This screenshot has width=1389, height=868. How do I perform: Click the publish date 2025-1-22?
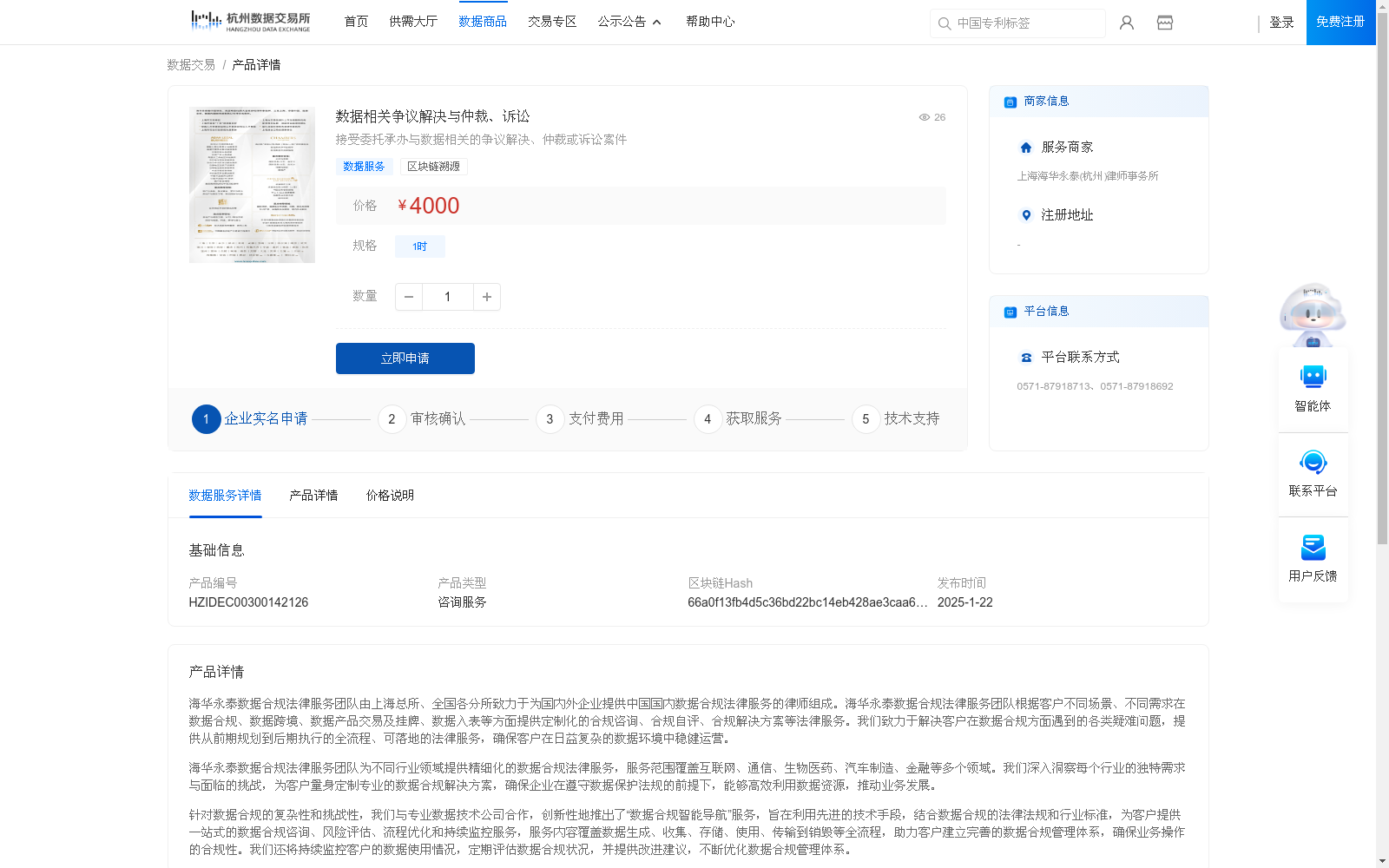point(965,602)
